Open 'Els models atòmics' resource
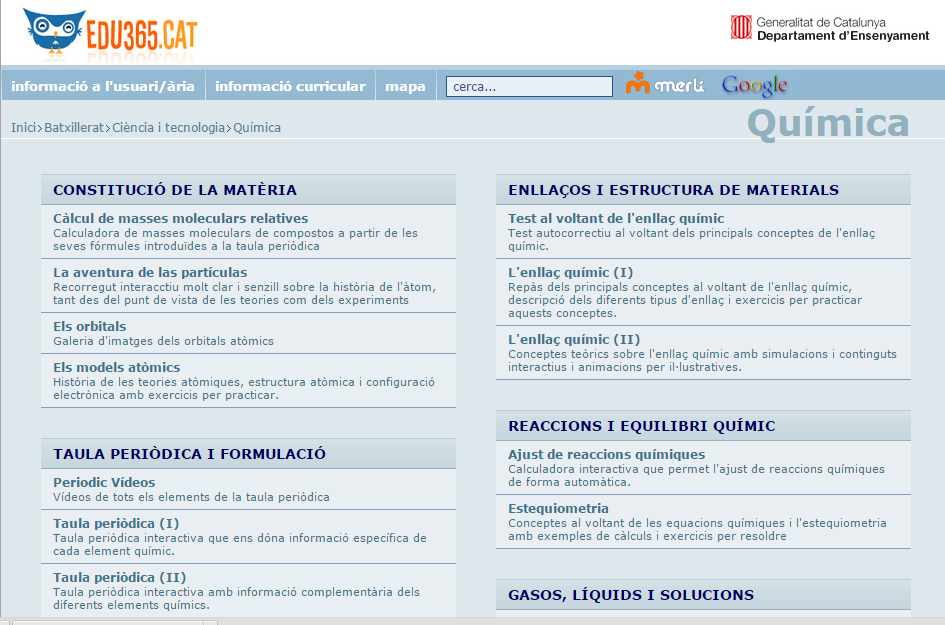This screenshot has width=945, height=625. click(x=116, y=367)
